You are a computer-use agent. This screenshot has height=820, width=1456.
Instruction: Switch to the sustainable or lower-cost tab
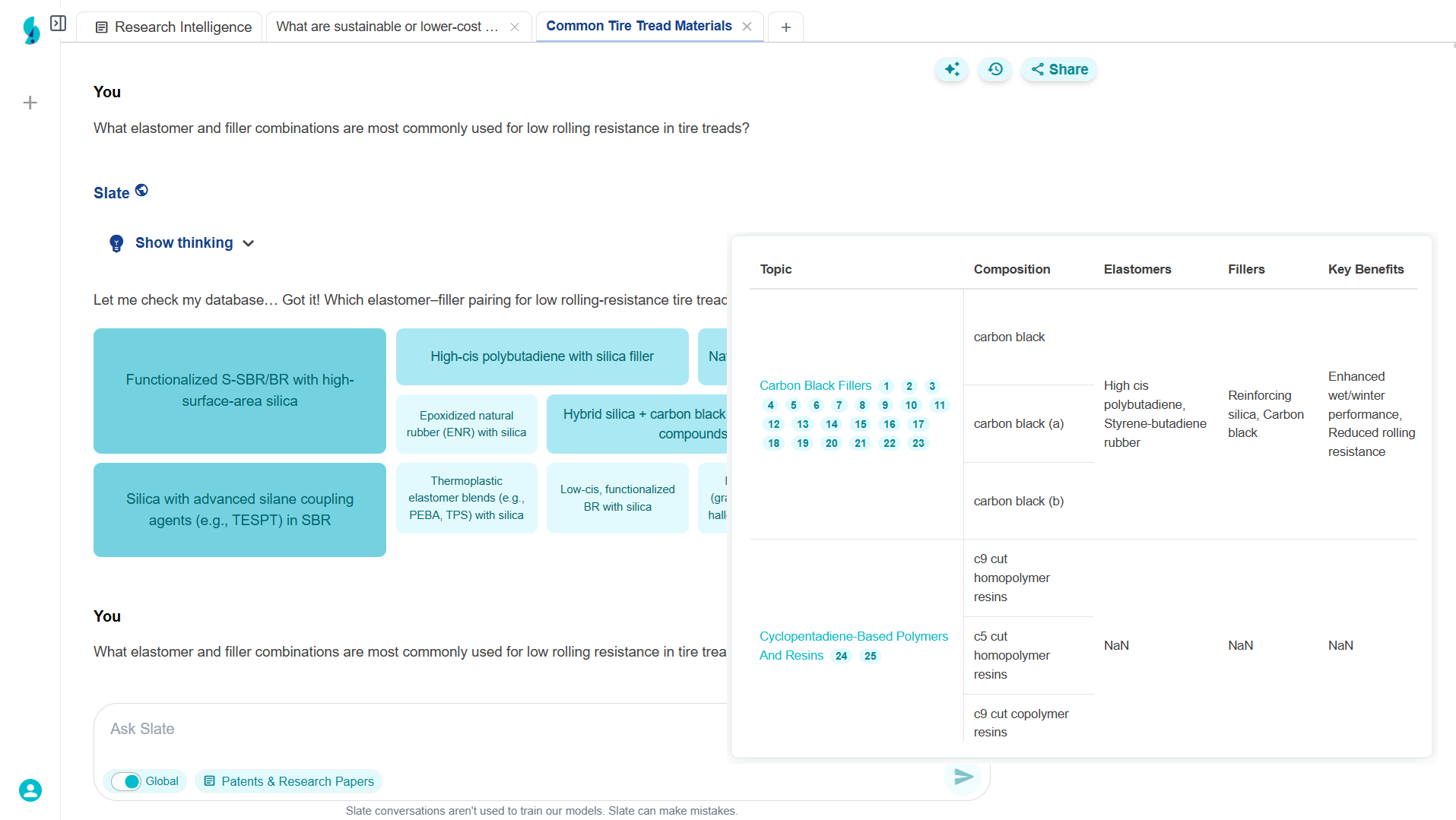coord(387,27)
